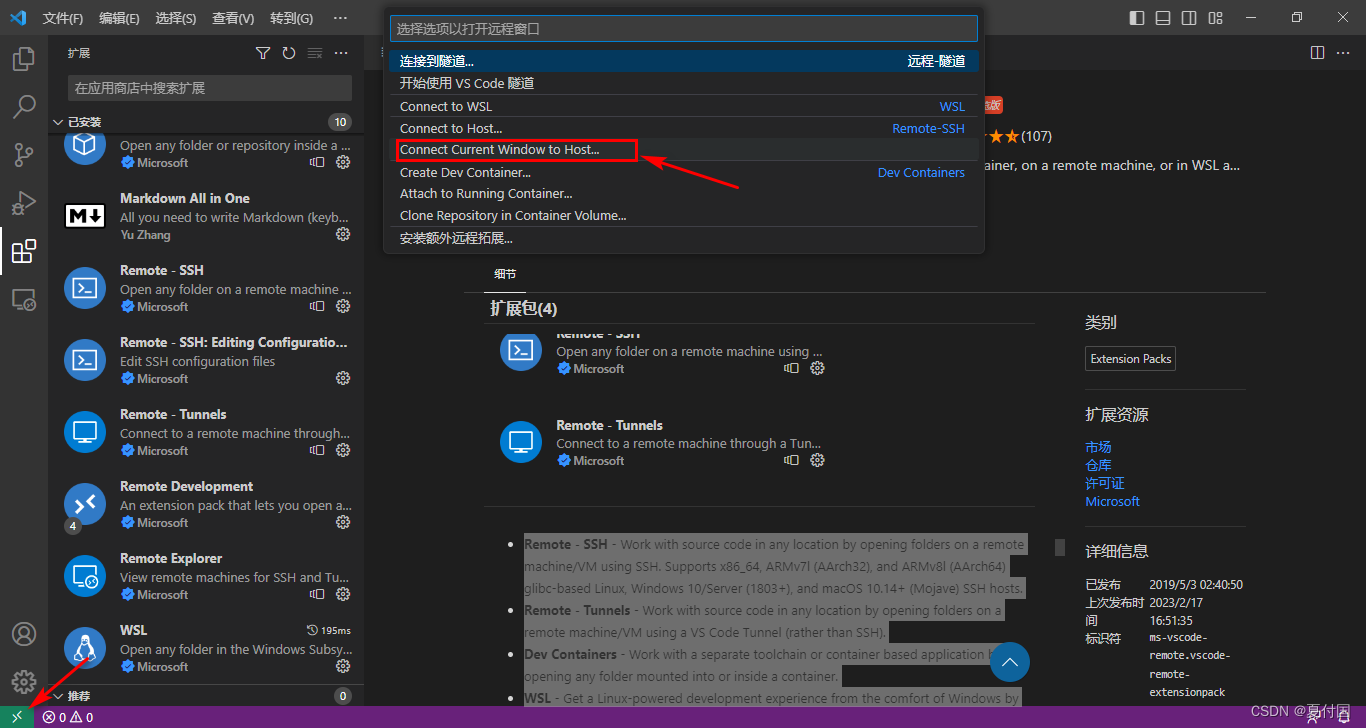The image size is (1366, 728).
Task: Select the Extensions activity bar icon
Action: [x=24, y=251]
